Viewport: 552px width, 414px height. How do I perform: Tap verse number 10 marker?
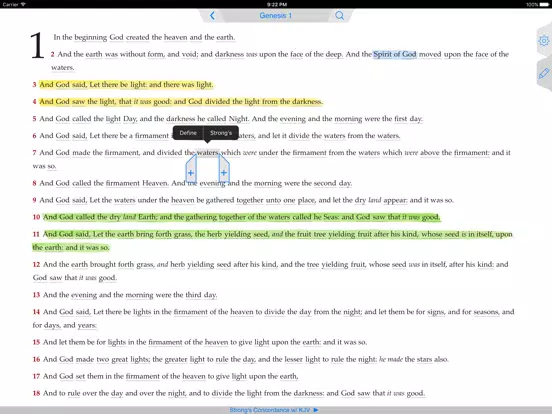coord(36,217)
